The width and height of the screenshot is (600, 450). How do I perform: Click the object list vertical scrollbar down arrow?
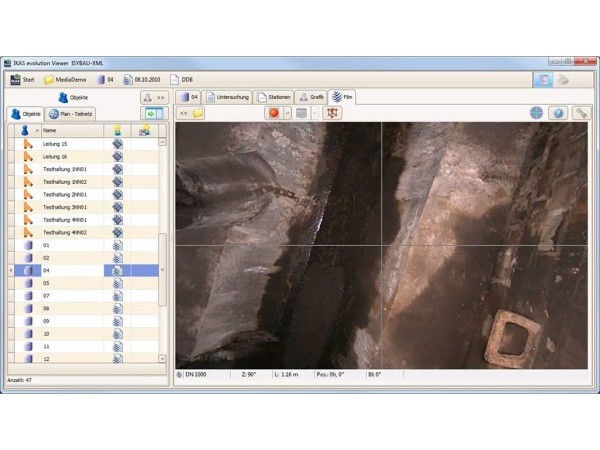click(x=162, y=358)
